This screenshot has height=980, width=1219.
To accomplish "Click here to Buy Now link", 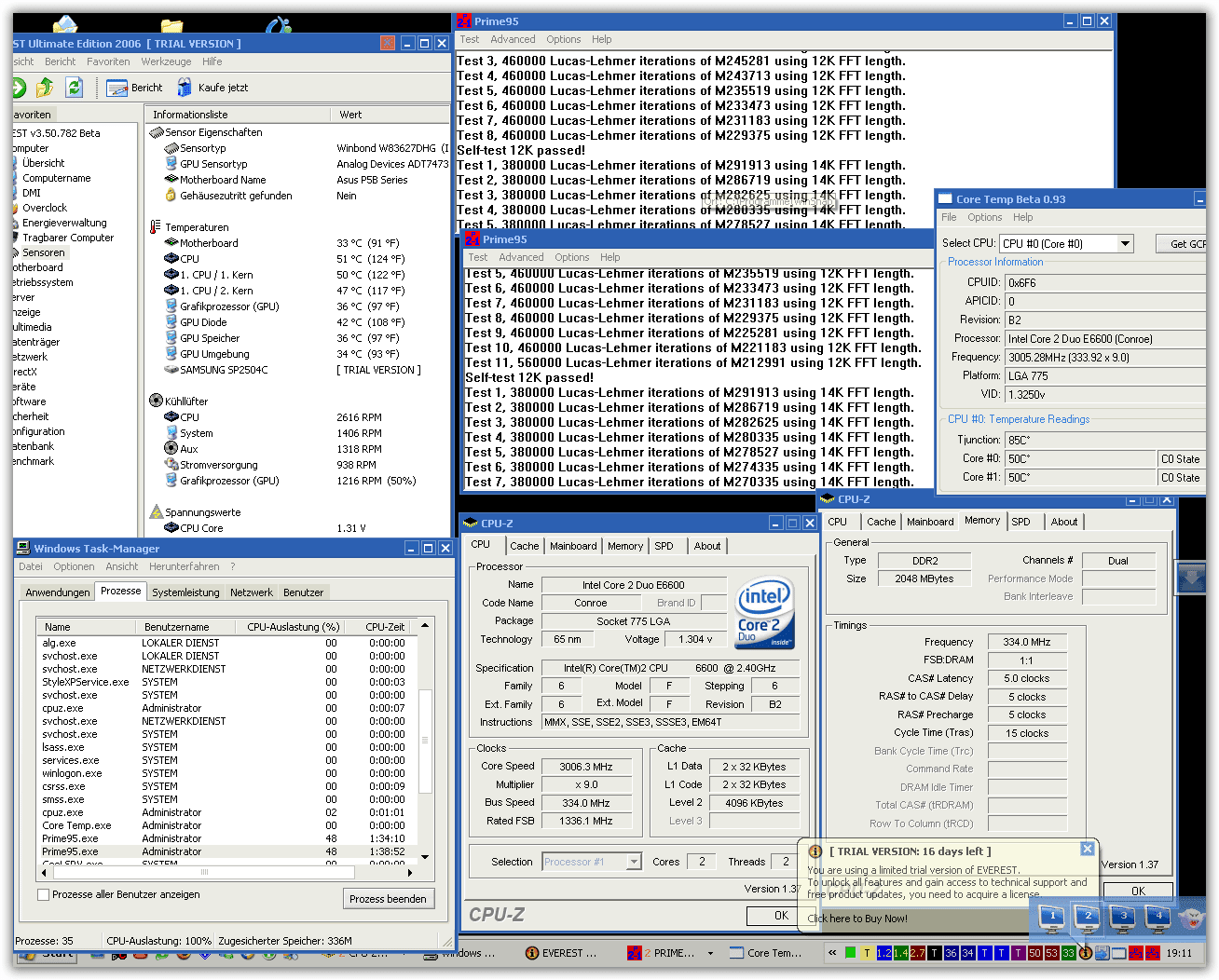I will 857,919.
